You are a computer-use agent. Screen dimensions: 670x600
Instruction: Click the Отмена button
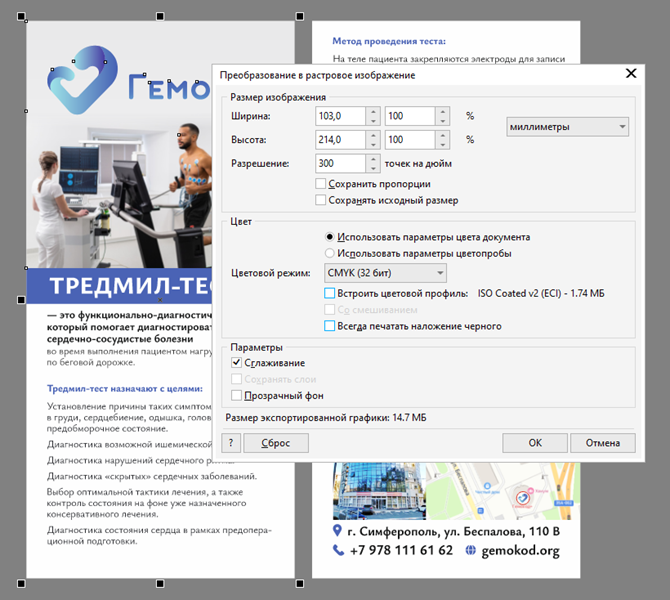[602, 443]
